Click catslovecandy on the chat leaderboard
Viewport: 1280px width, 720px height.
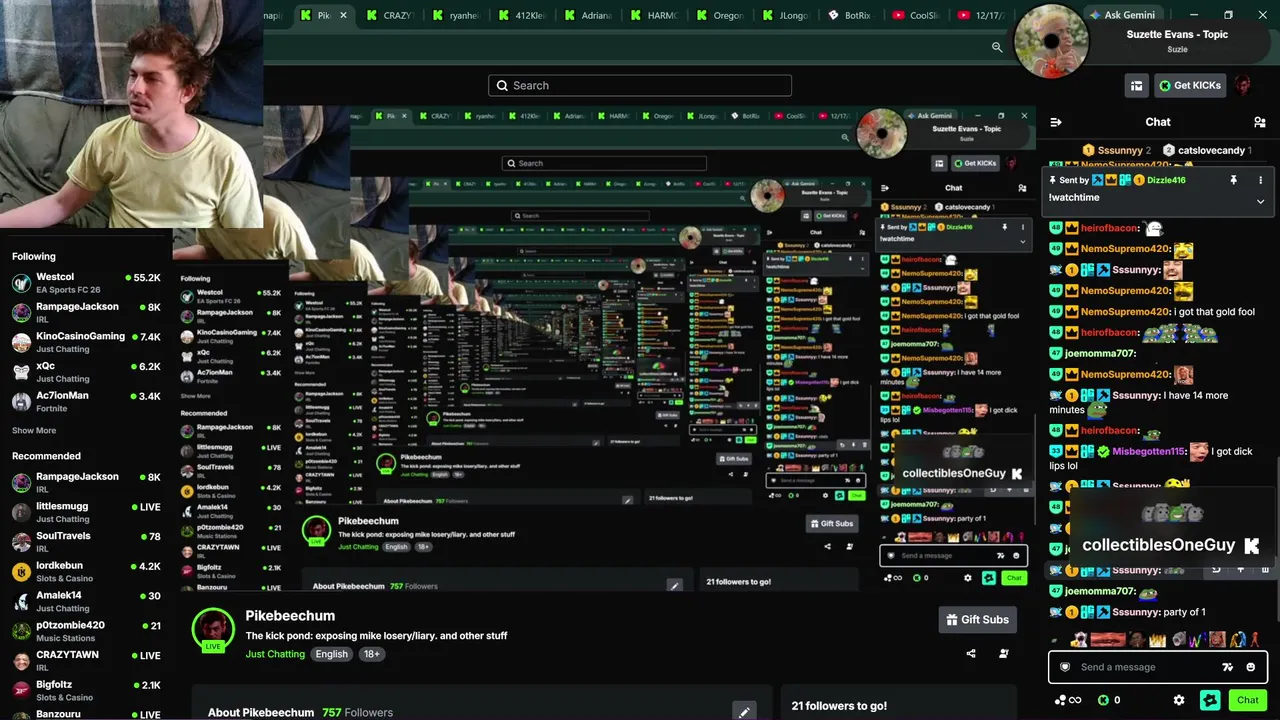pos(1211,150)
